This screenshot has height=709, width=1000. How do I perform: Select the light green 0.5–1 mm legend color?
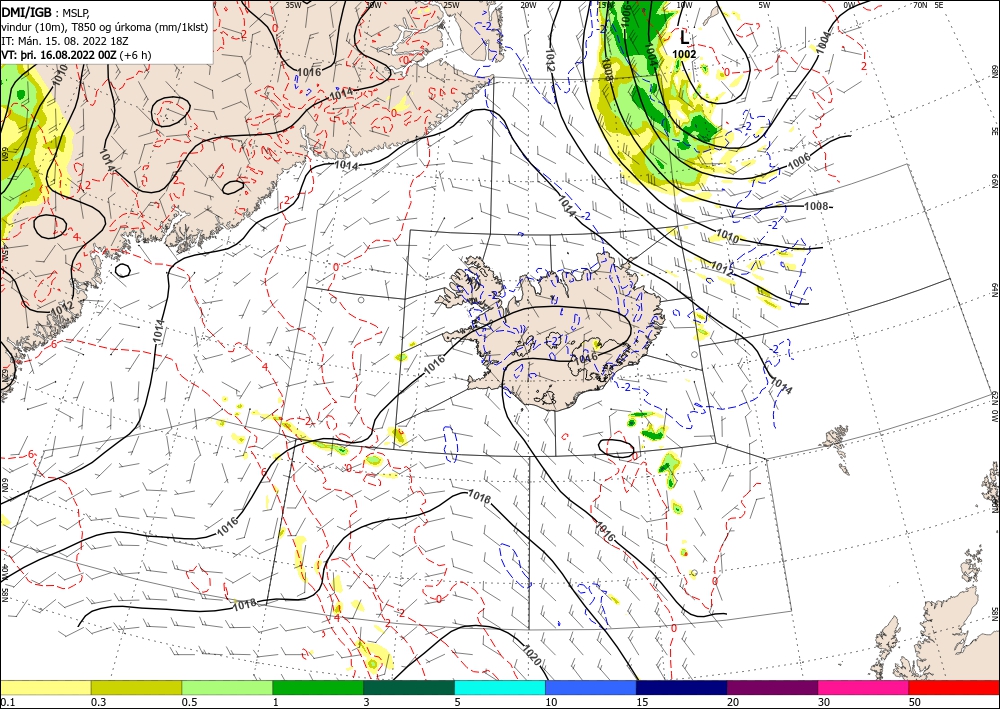(x=227, y=687)
